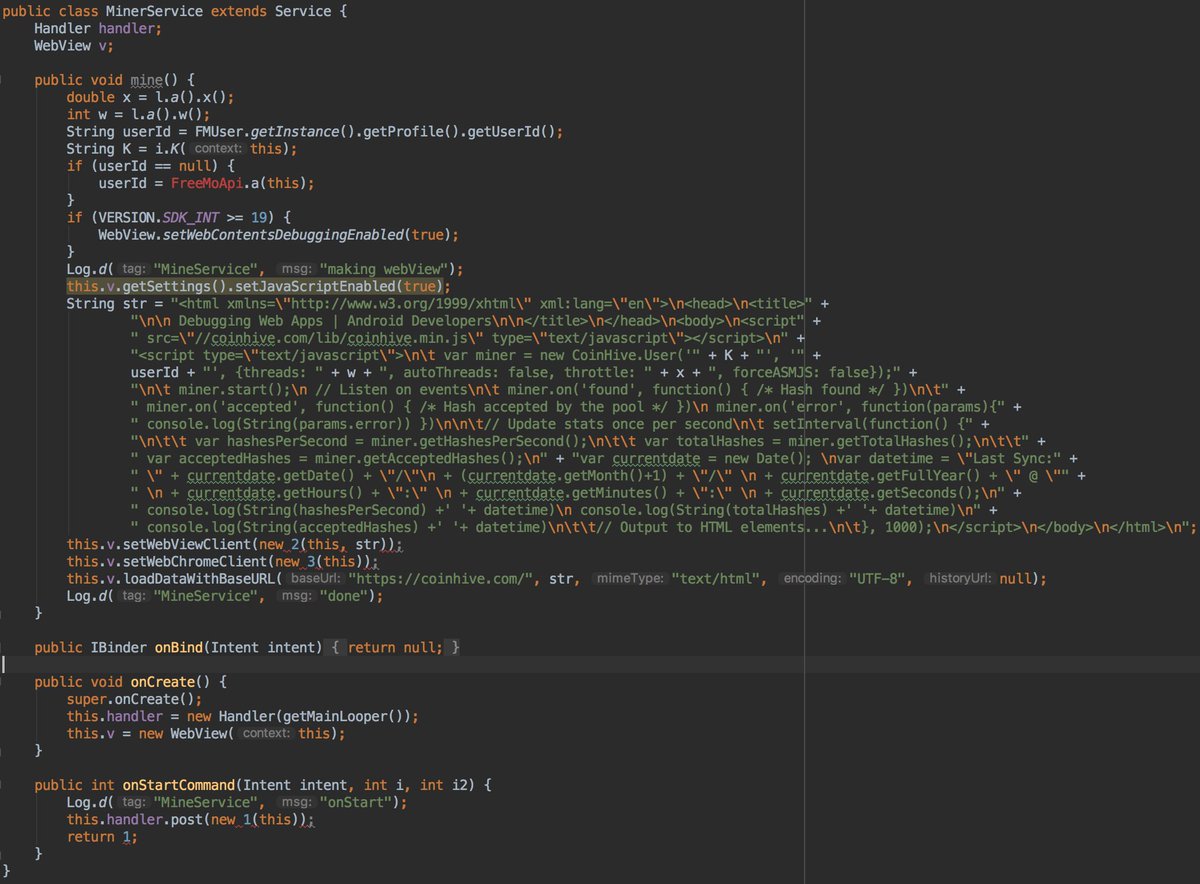The height and width of the screenshot is (884, 1200).
Task: Click the onBind method name
Action: (179, 647)
